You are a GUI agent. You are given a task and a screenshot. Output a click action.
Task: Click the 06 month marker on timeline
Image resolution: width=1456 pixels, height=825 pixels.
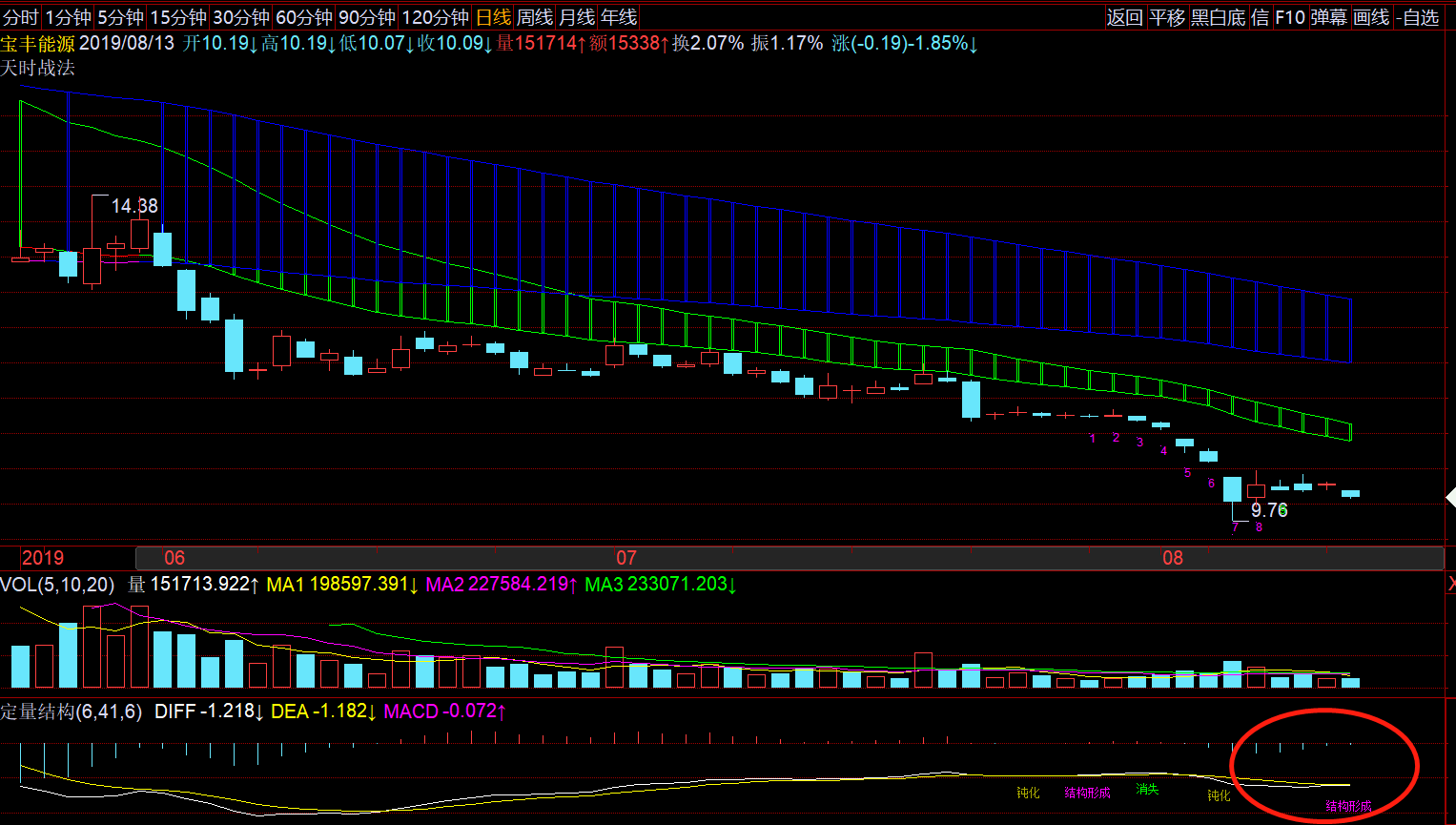(x=174, y=558)
